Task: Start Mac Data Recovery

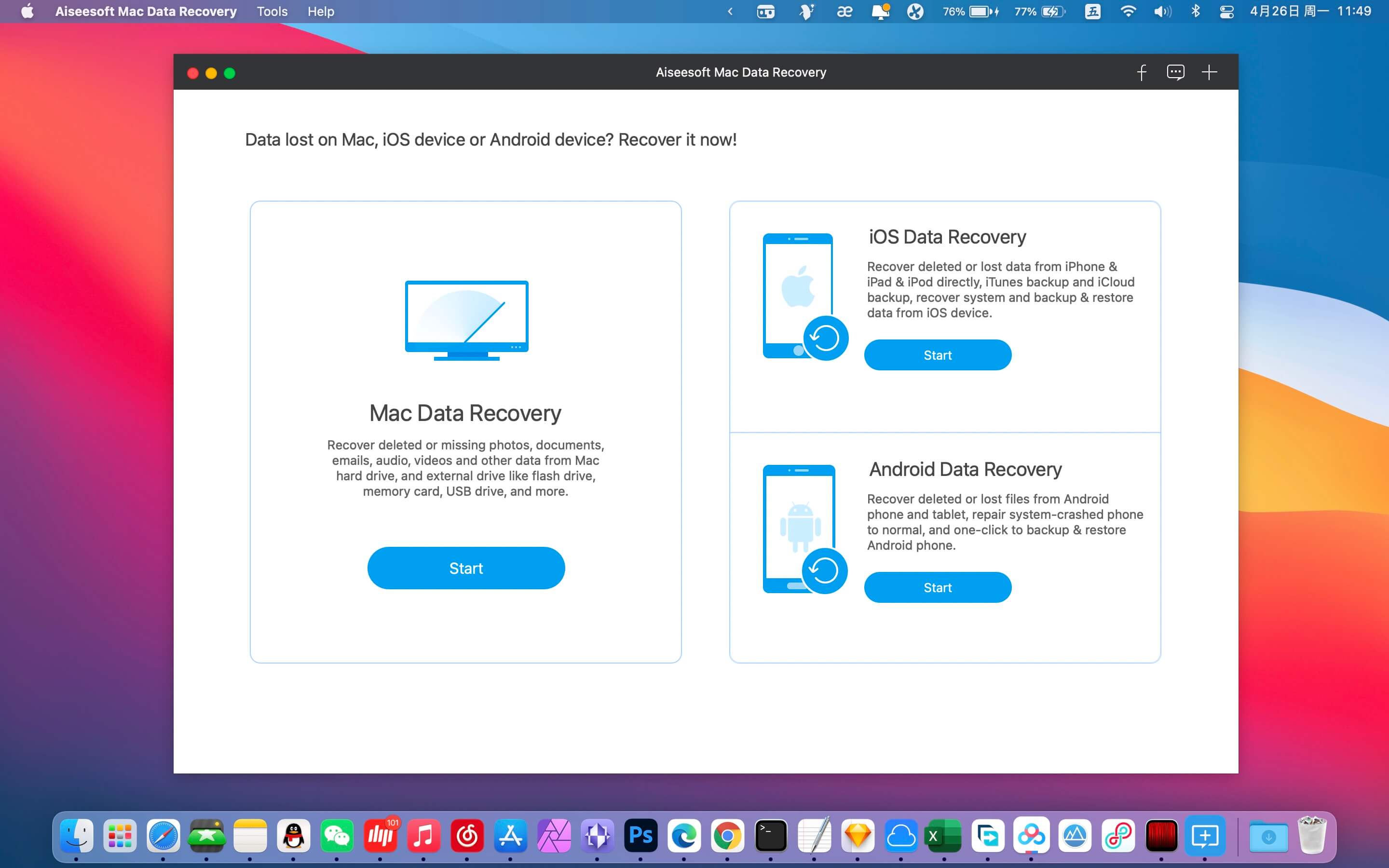Action: [465, 568]
